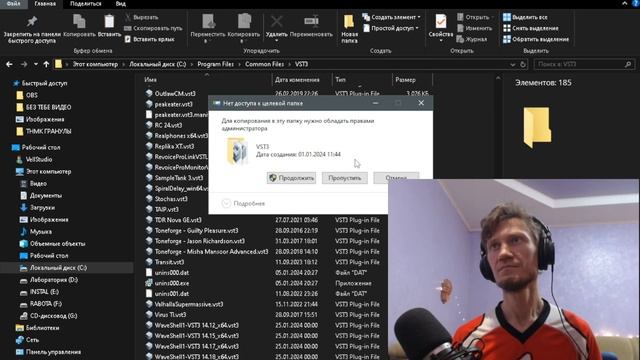Refresh the folder view

coord(523,64)
